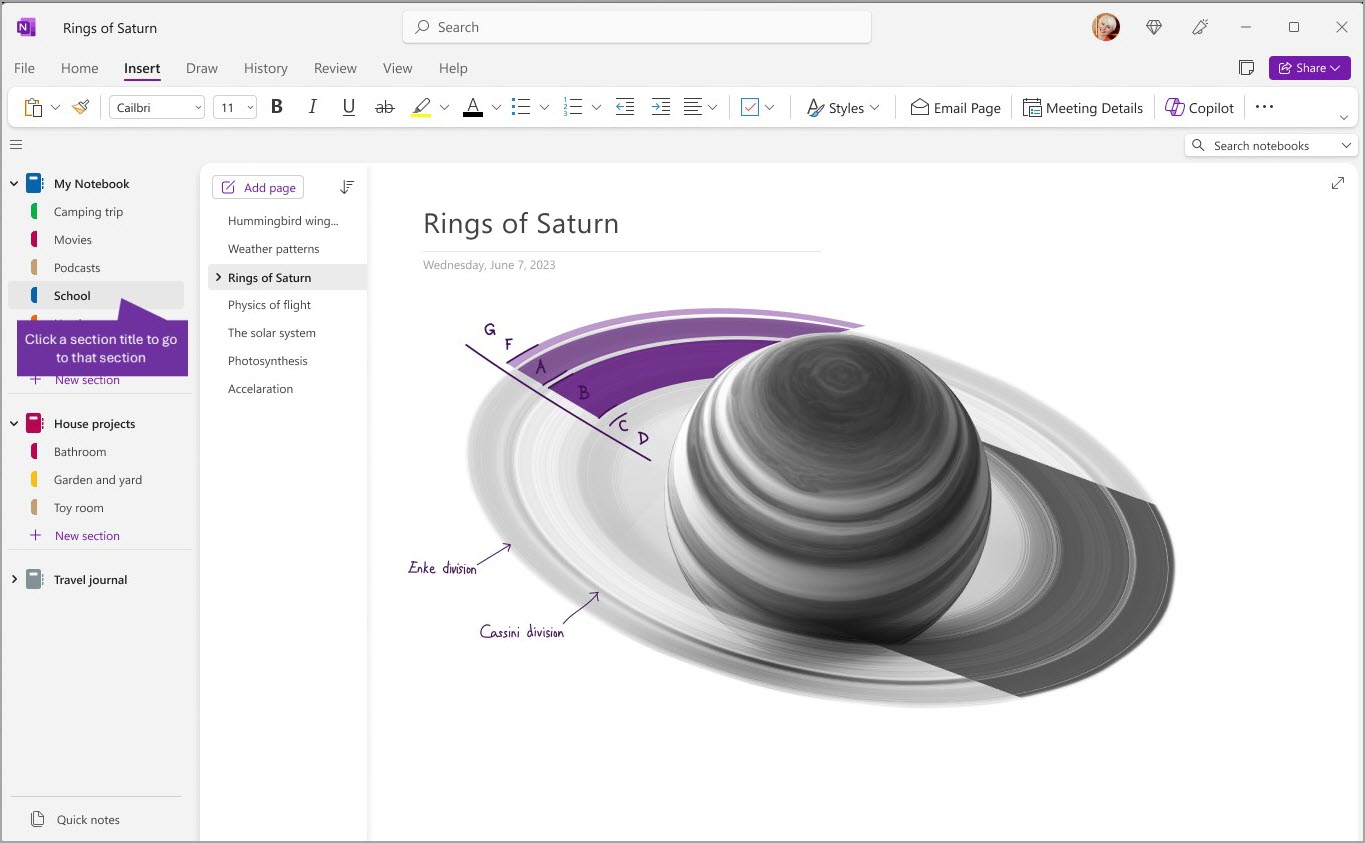Click the Add page button
The width and height of the screenshot is (1365, 843).
[257, 187]
